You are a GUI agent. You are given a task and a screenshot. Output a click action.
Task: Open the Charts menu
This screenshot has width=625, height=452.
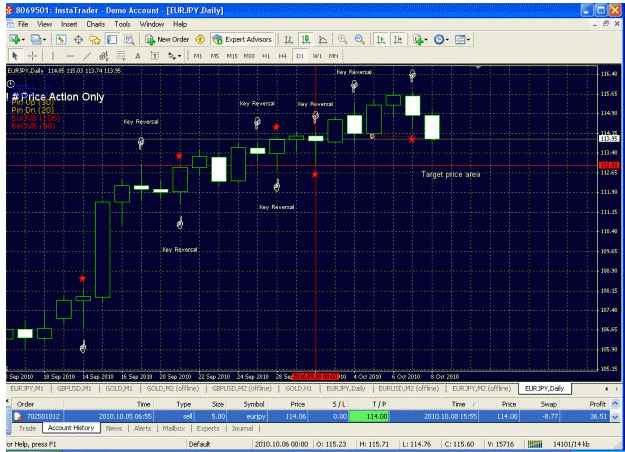pos(96,24)
